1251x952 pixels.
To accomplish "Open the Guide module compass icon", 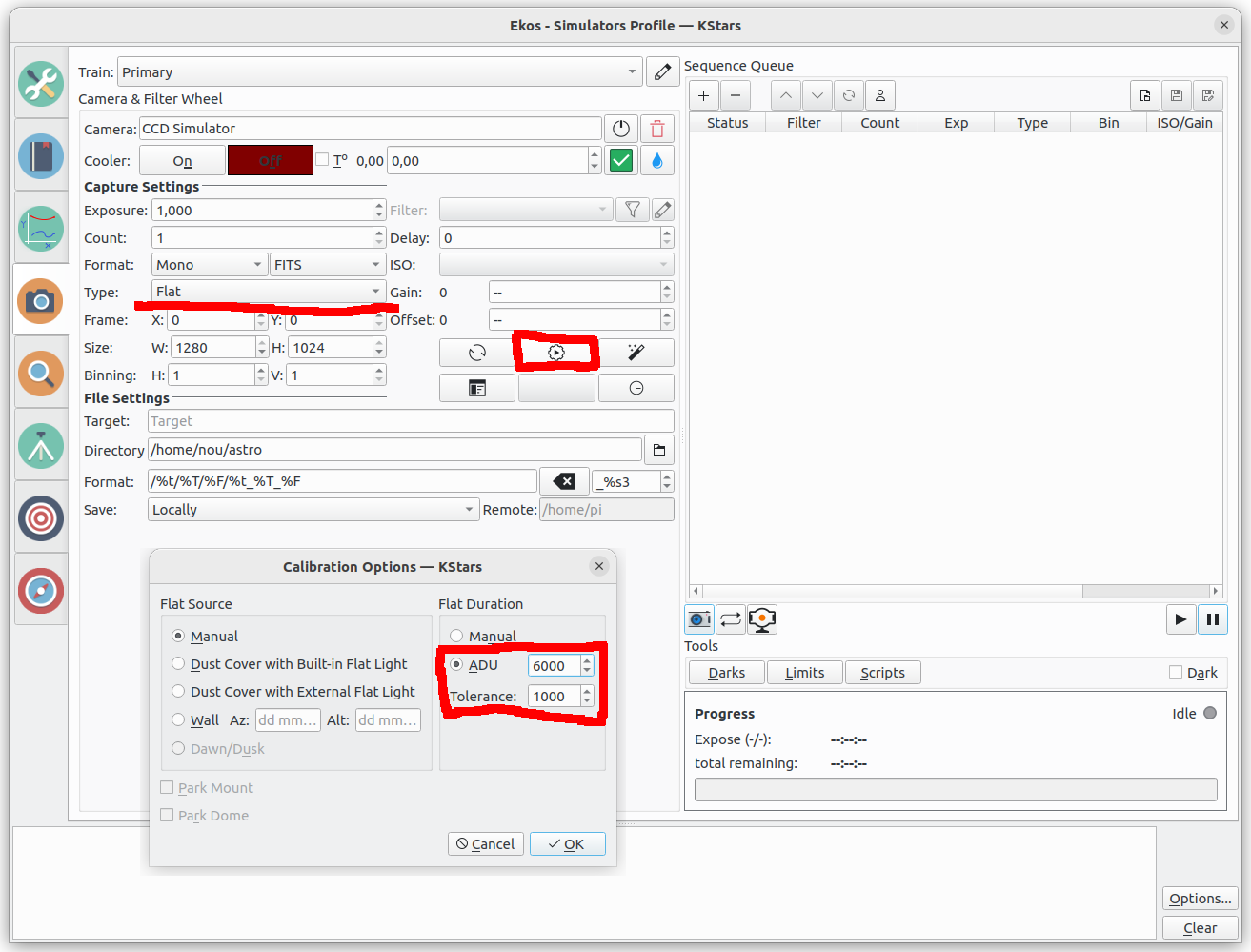I will tap(41, 591).
